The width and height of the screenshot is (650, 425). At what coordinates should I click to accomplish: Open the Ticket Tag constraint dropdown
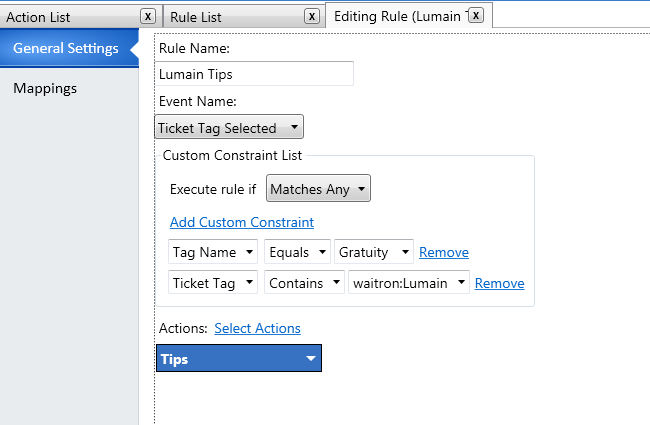coord(214,283)
